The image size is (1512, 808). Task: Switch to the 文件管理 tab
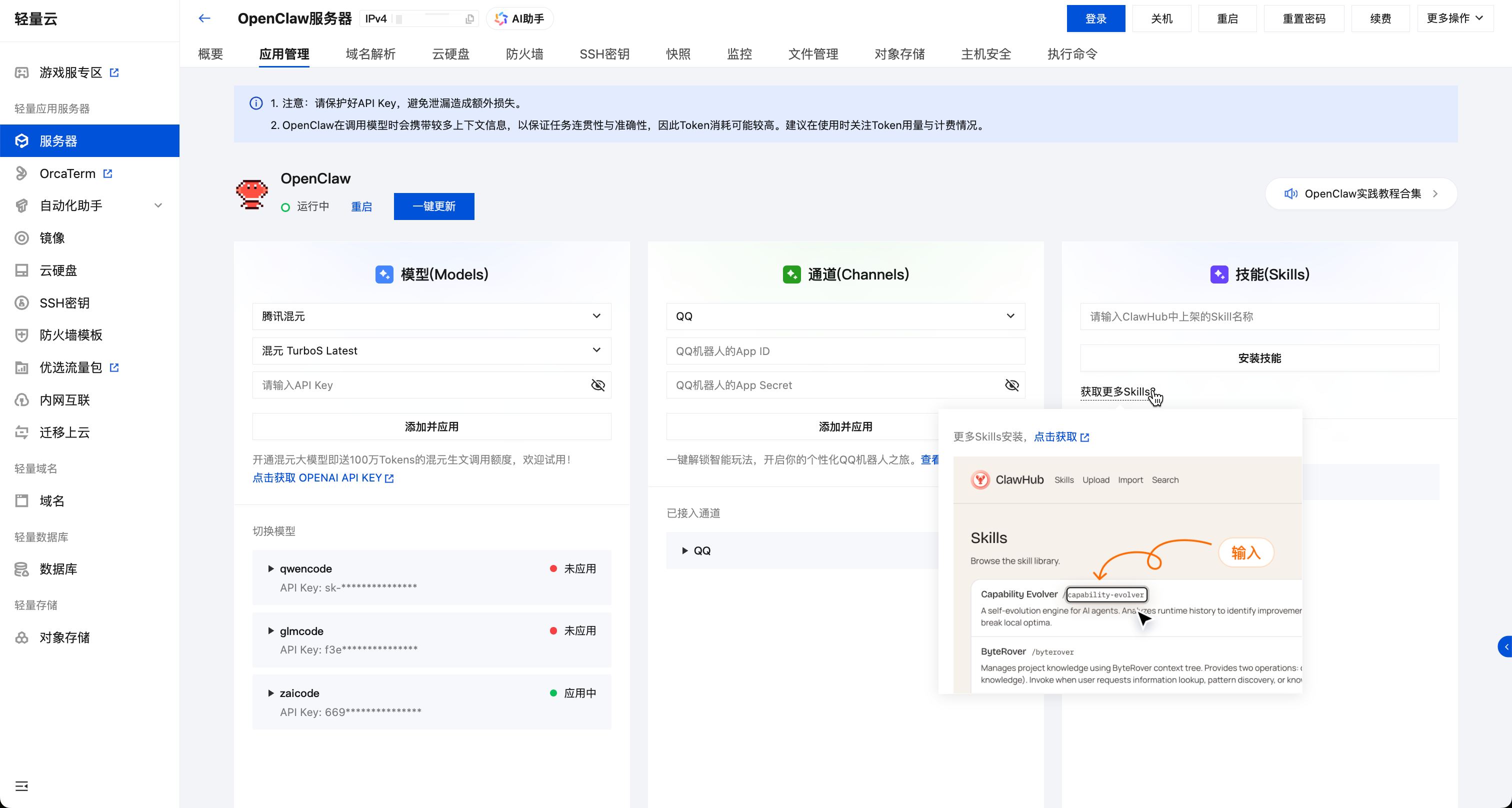click(x=813, y=54)
